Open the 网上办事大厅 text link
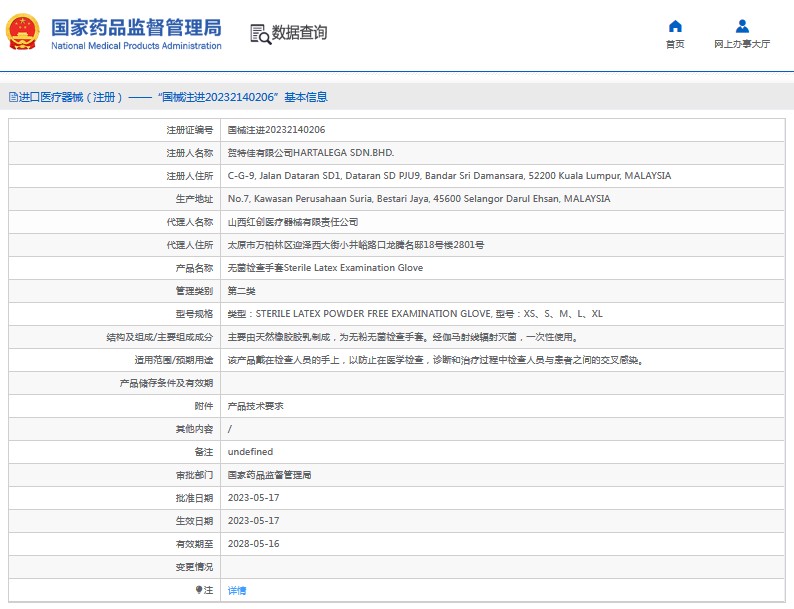 tap(742, 44)
